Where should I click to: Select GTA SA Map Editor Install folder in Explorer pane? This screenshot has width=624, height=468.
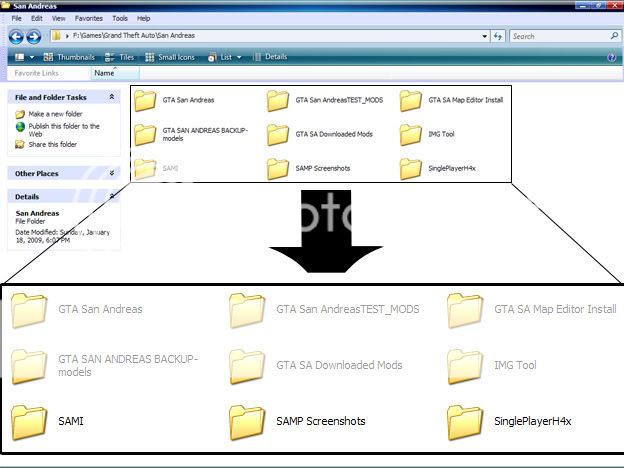(452, 100)
